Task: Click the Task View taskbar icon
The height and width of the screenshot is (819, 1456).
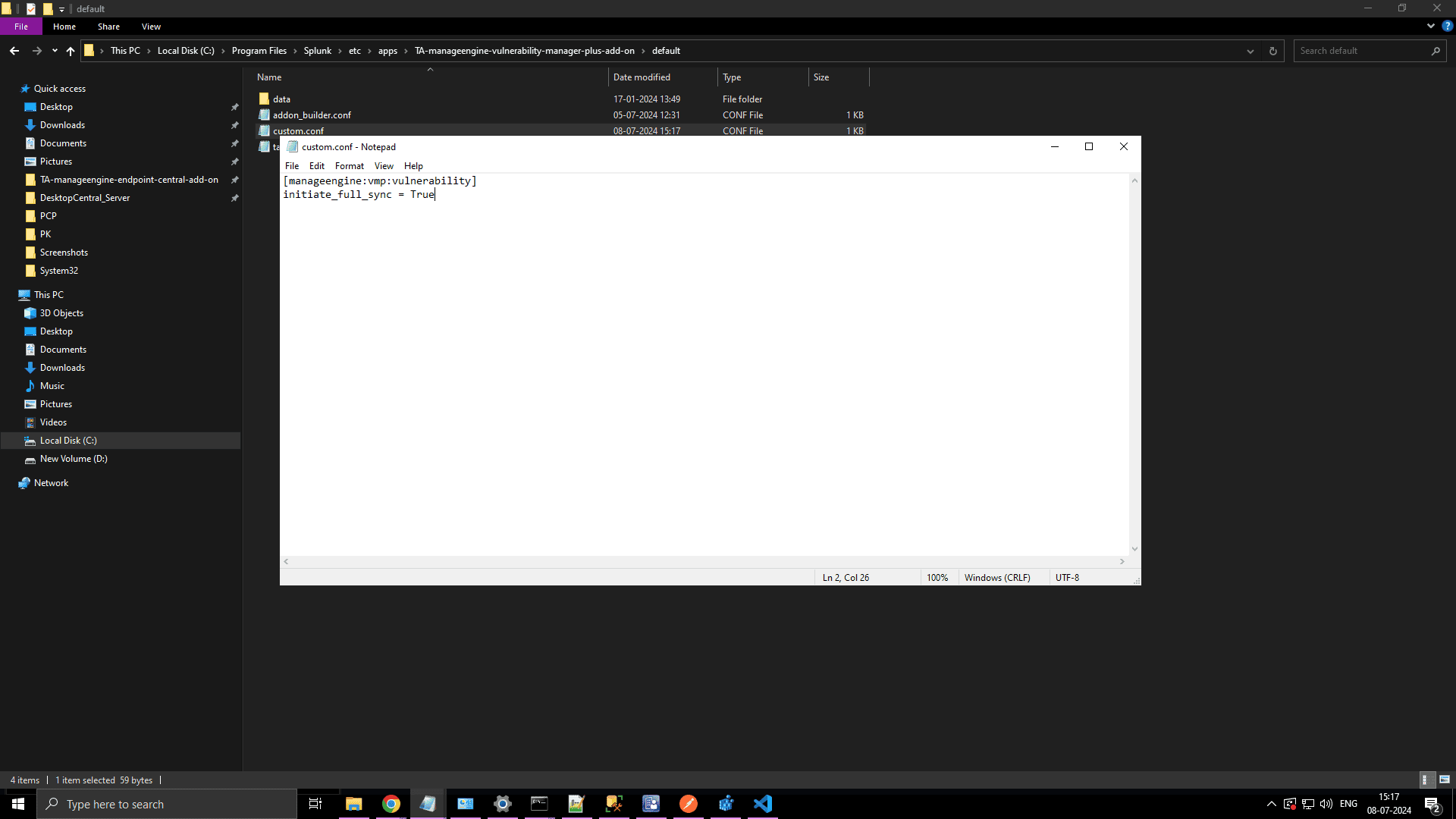Action: tap(315, 804)
